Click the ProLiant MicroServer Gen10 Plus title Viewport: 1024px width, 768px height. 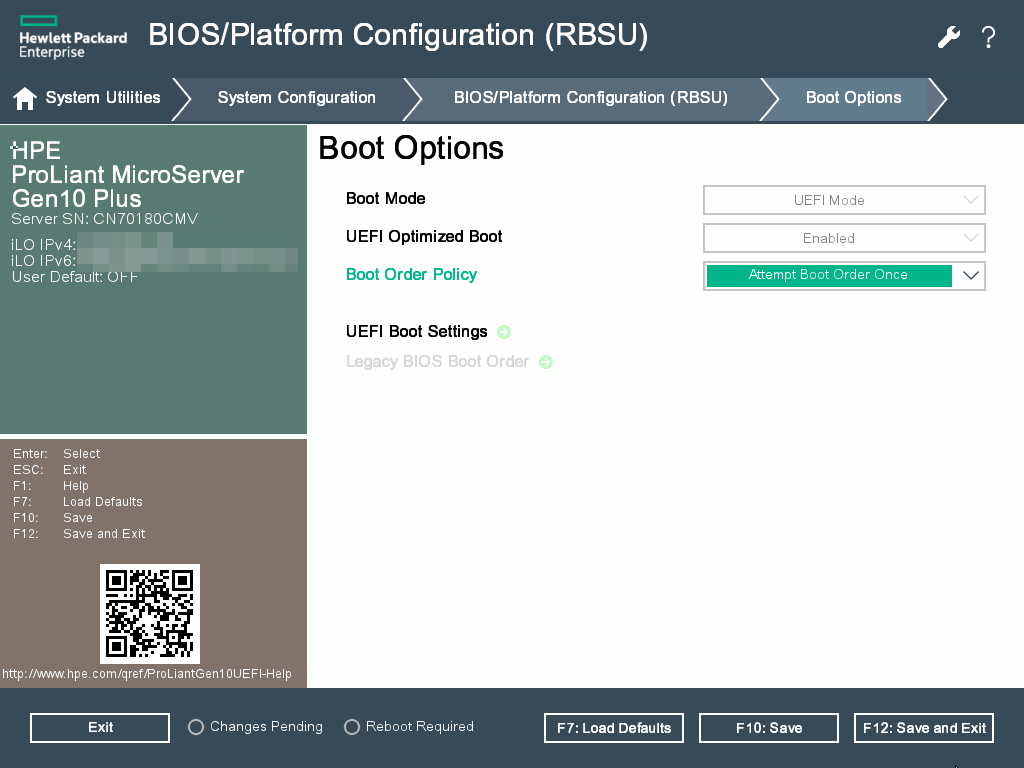click(x=127, y=187)
